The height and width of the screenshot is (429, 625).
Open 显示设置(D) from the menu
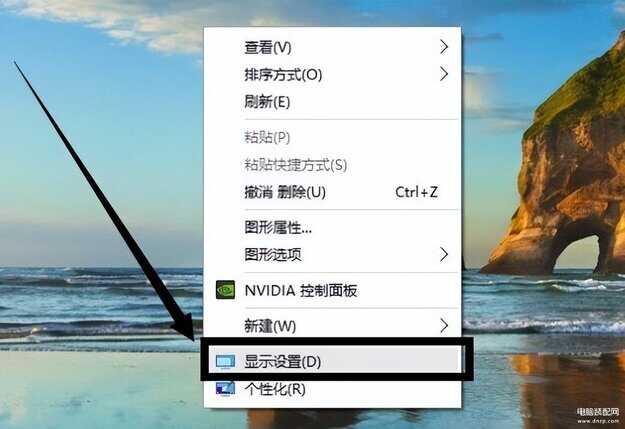pos(332,362)
